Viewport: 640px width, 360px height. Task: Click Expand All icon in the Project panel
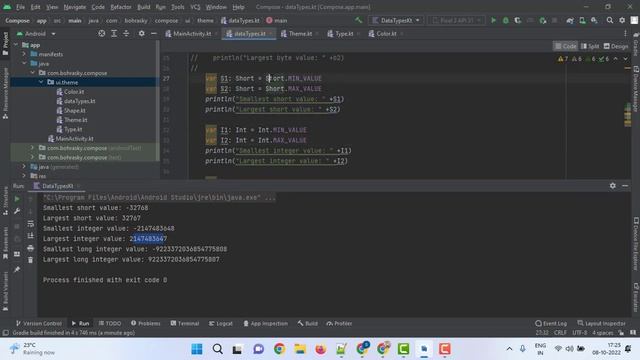114,33
